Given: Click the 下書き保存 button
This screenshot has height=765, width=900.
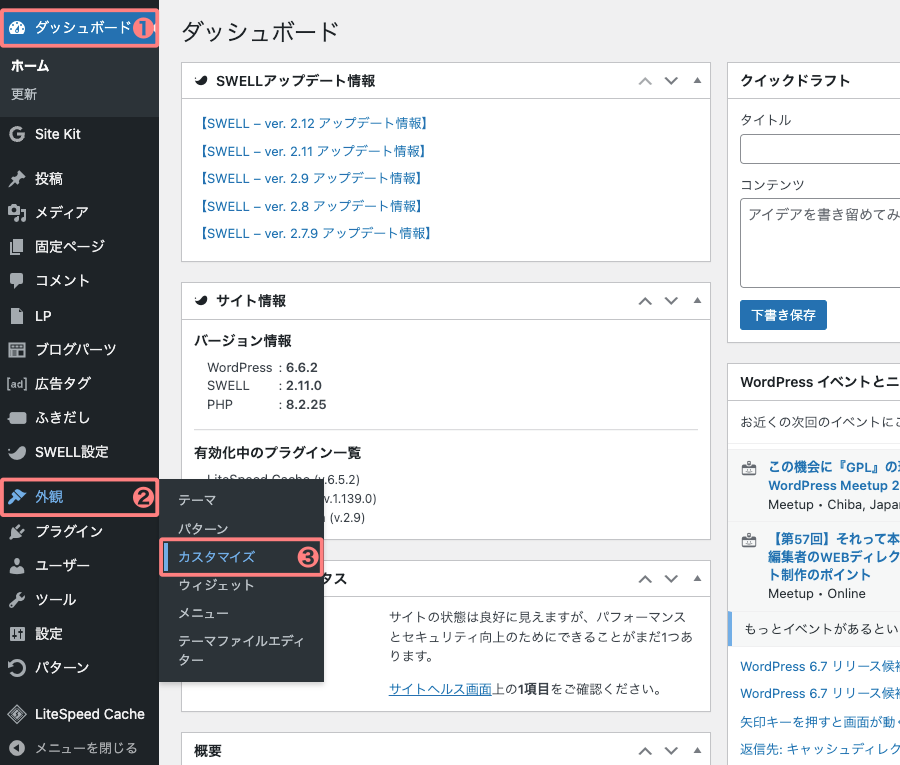Looking at the screenshot, I should 783,315.
